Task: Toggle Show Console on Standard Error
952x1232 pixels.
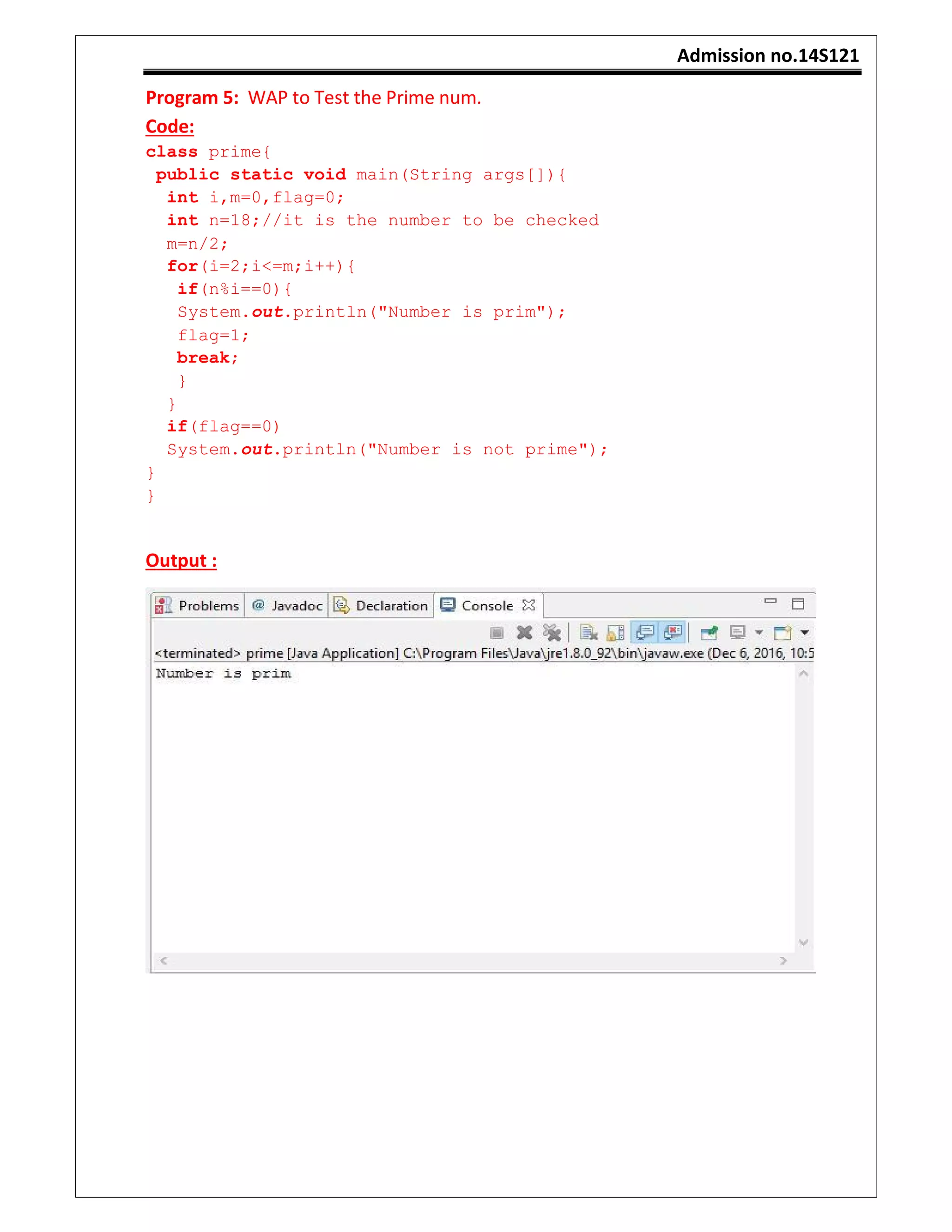Action: 673,632
